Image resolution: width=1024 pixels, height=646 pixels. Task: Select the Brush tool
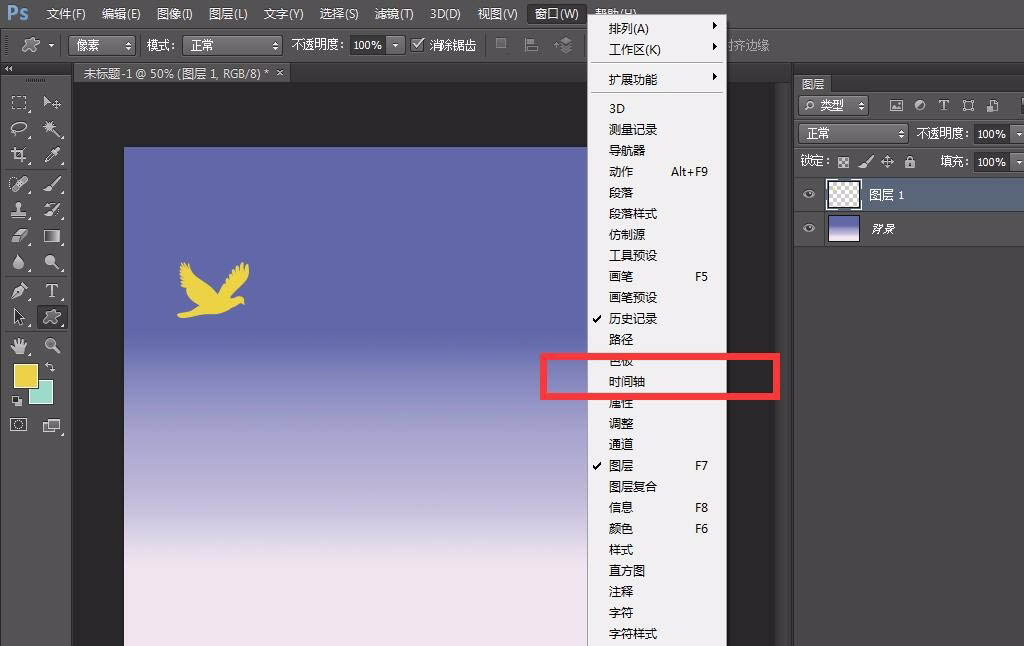pyautogui.click(x=52, y=184)
